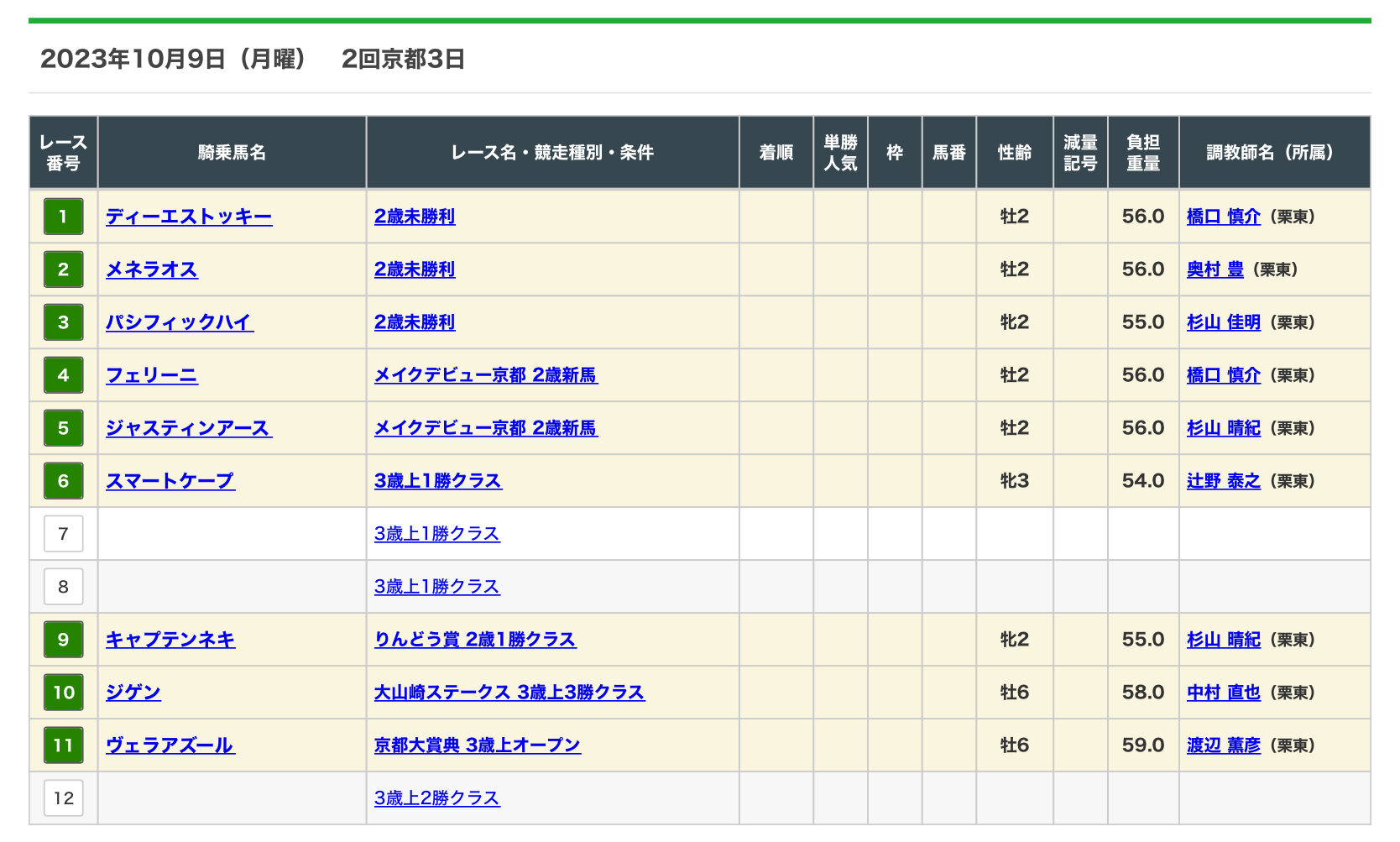Open りんどう賞 2歳1勝クラス link

point(475,640)
